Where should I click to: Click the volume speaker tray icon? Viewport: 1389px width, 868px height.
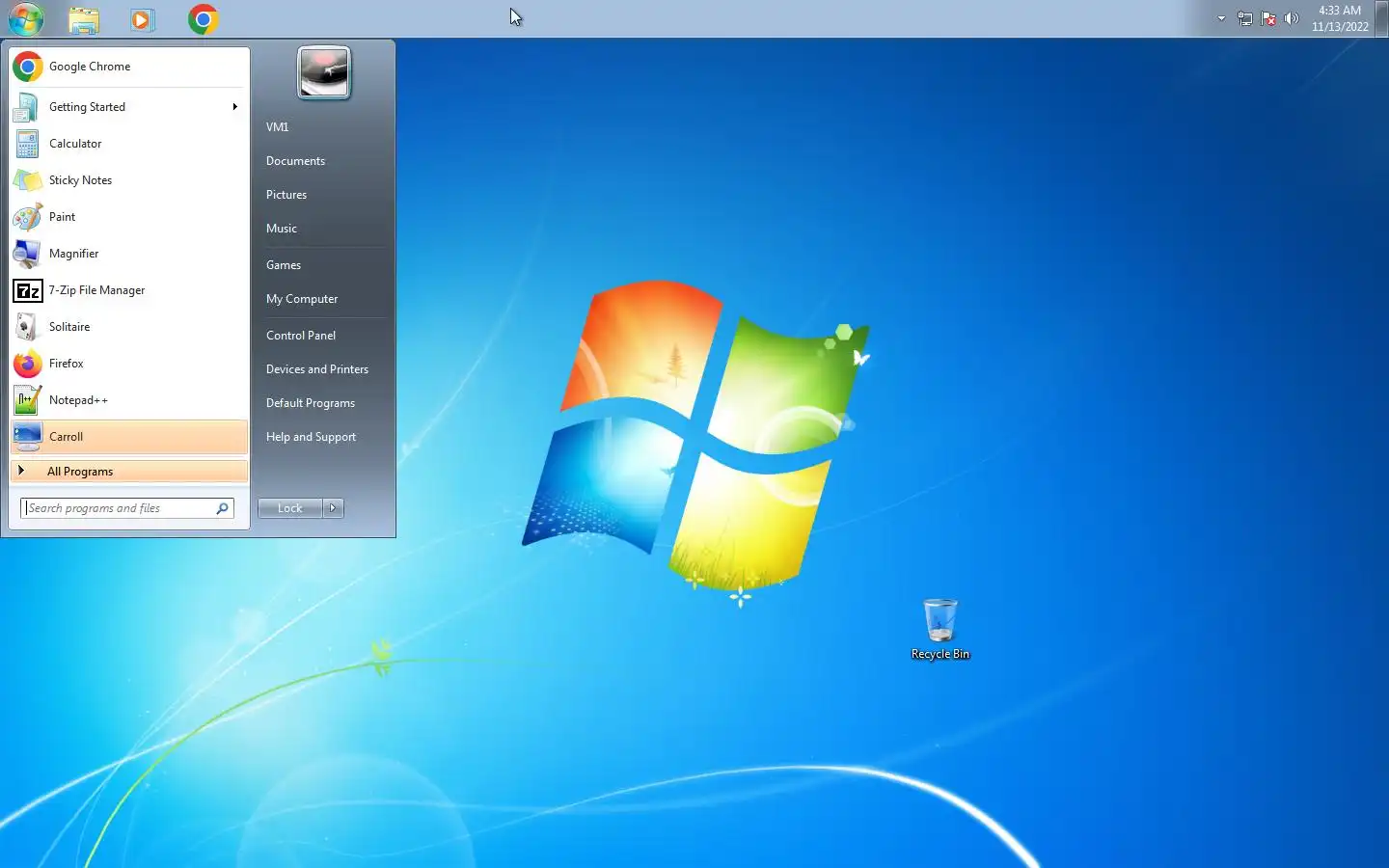1292,18
